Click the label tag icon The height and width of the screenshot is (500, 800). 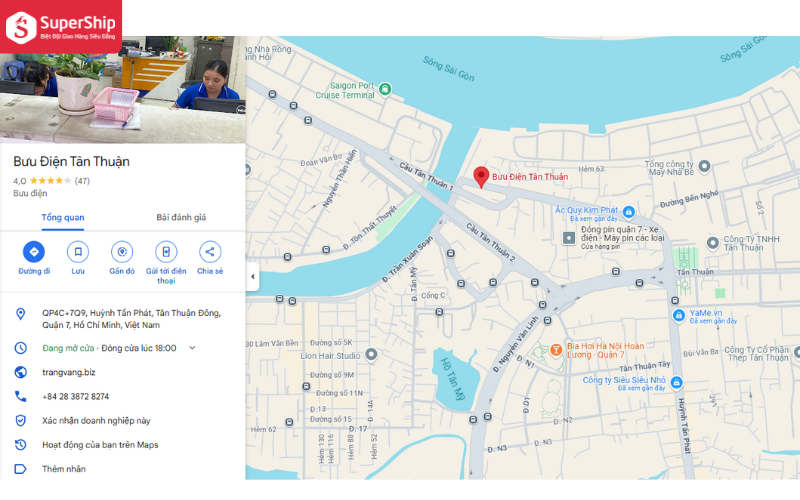pos(20,469)
